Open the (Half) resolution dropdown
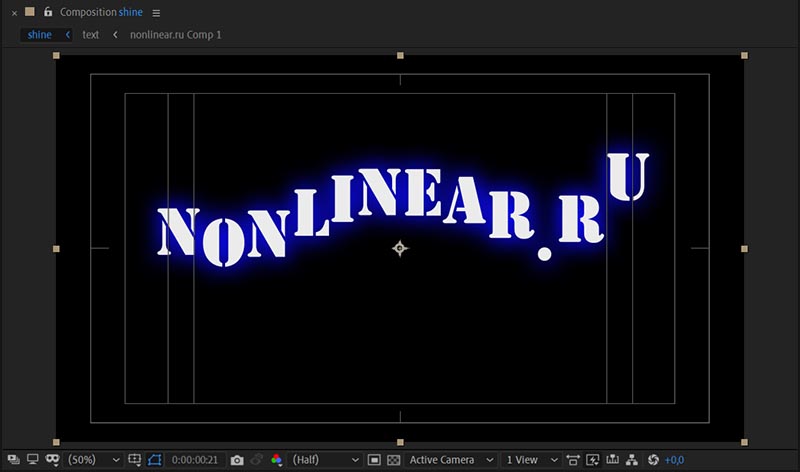 (325, 460)
